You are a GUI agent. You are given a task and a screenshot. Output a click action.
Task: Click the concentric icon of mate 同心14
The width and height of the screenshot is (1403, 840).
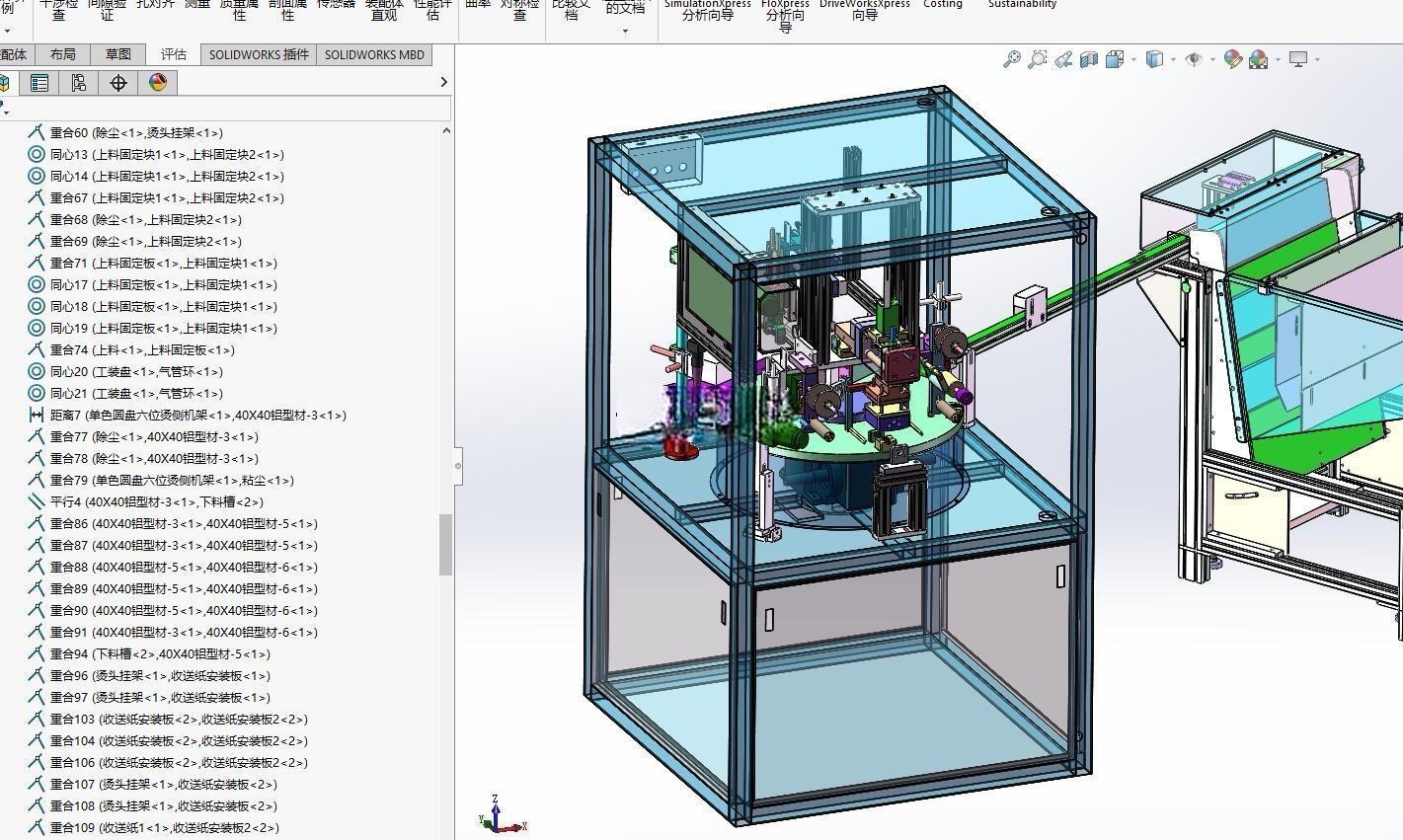coord(37,176)
